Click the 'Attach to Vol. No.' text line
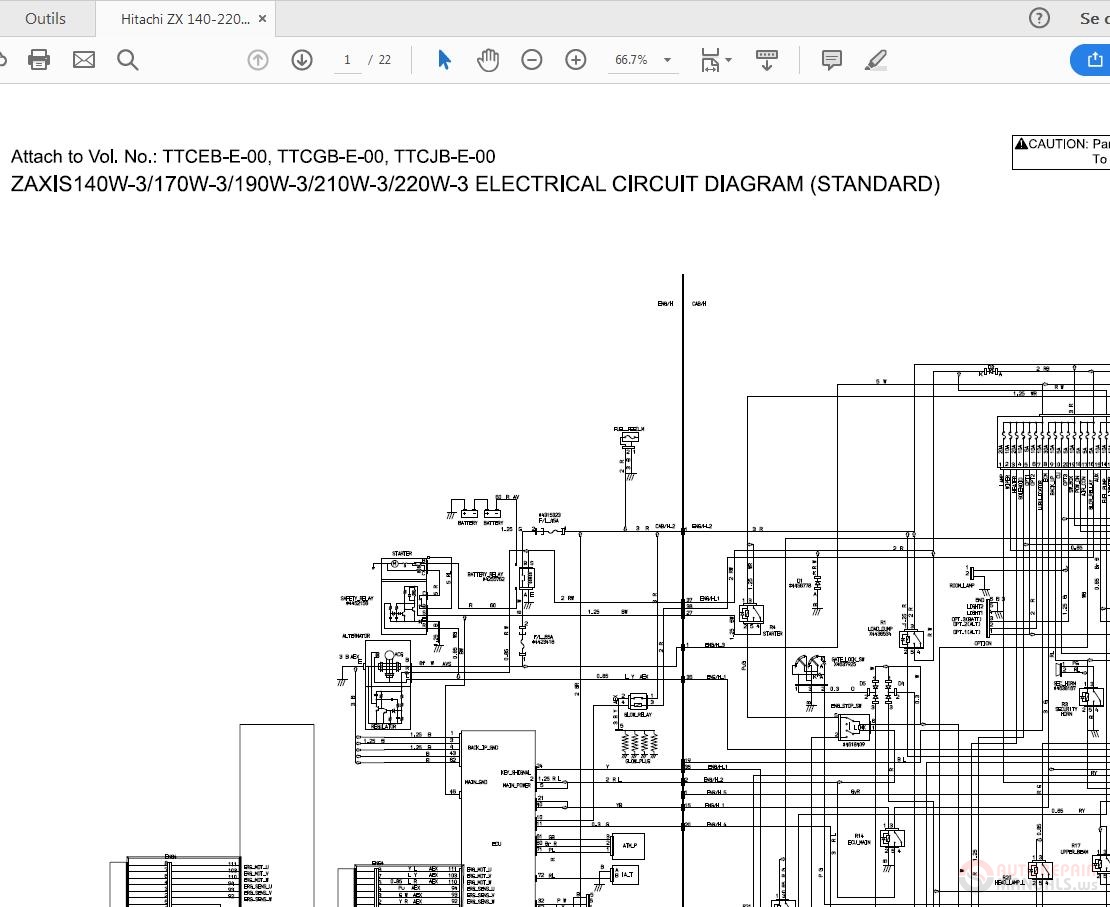The width and height of the screenshot is (1110, 907). (x=253, y=156)
